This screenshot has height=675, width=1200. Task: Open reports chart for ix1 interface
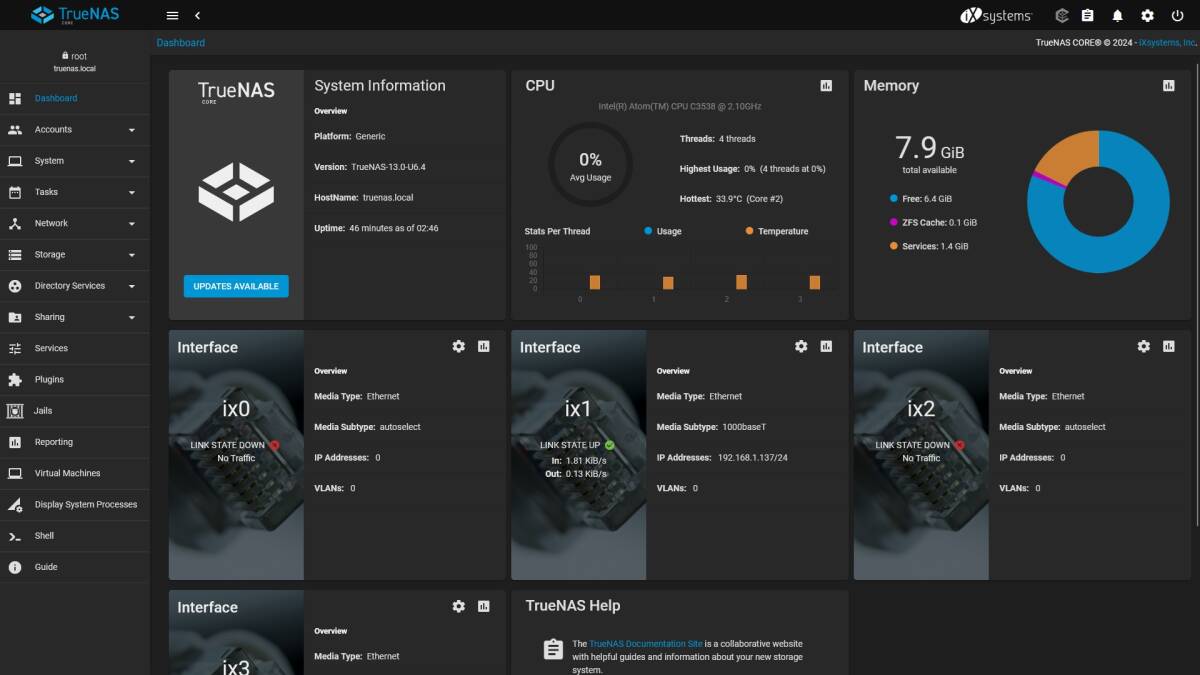tap(826, 346)
